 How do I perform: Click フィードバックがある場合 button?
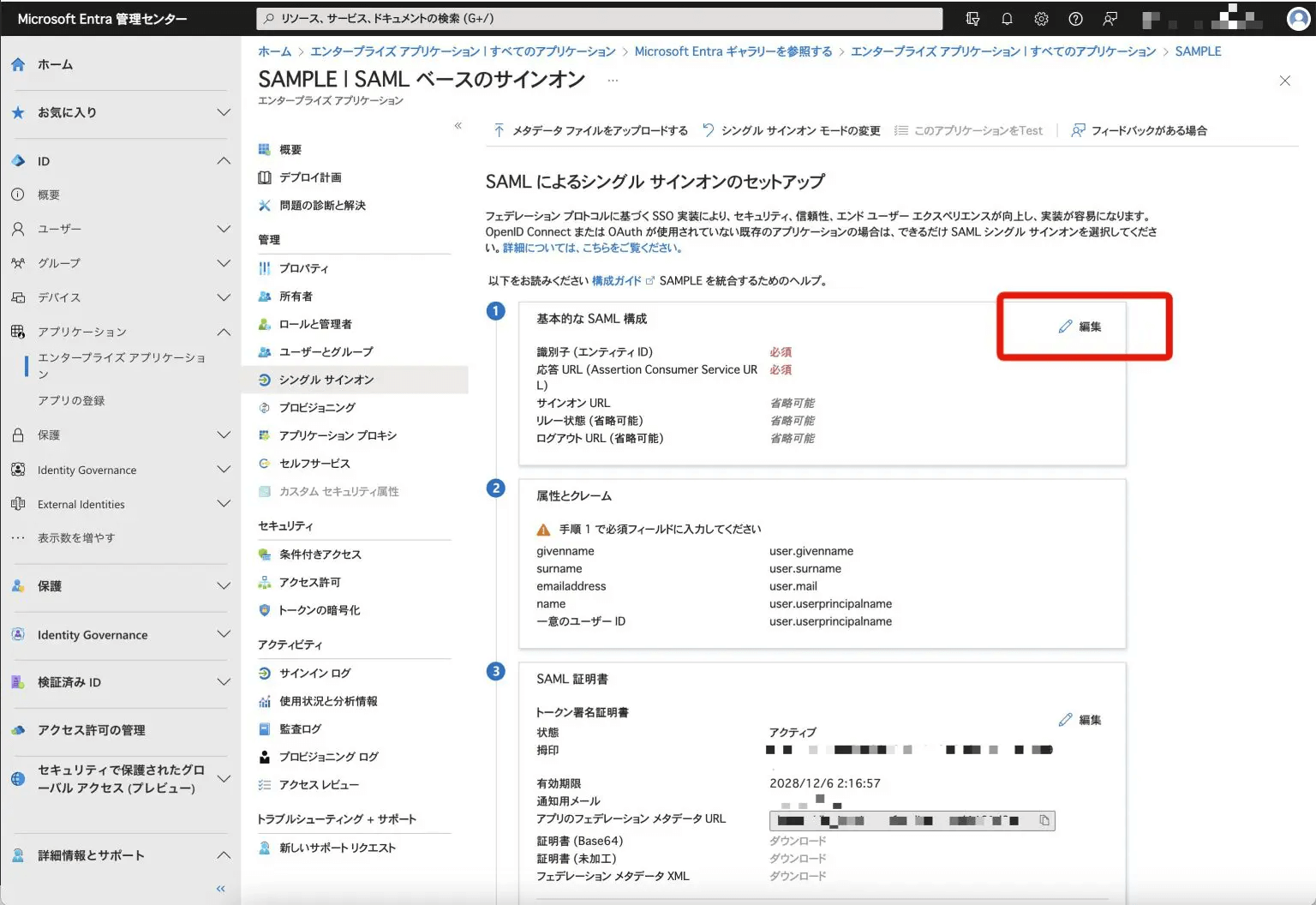tap(1139, 130)
